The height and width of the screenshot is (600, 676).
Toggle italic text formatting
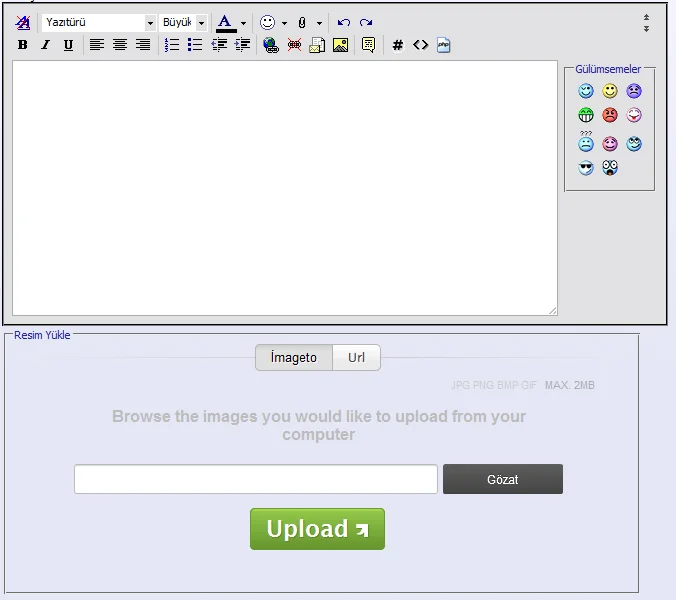point(45,45)
